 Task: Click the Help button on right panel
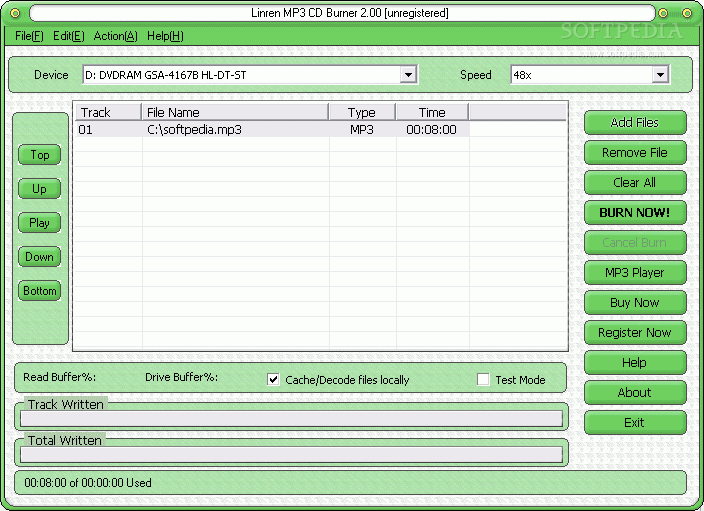(635, 362)
